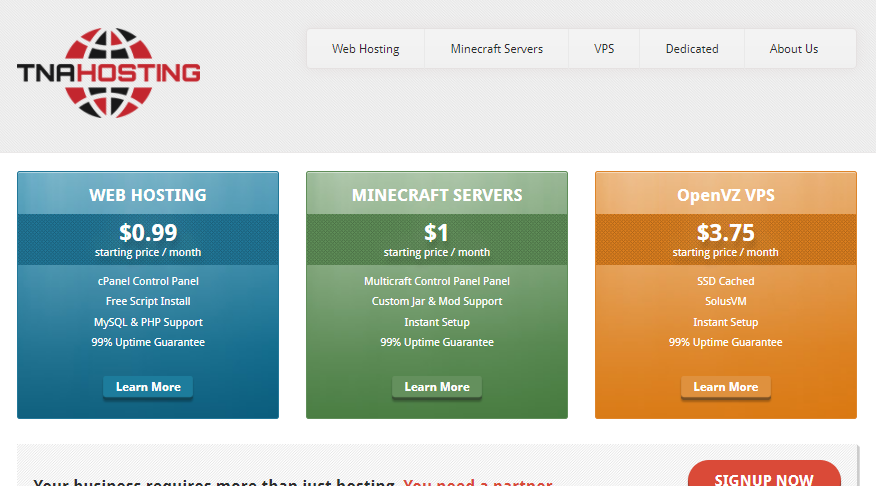The image size is (876, 486).
Task: Click Learn More in the Web Hosting card
Action: point(148,387)
